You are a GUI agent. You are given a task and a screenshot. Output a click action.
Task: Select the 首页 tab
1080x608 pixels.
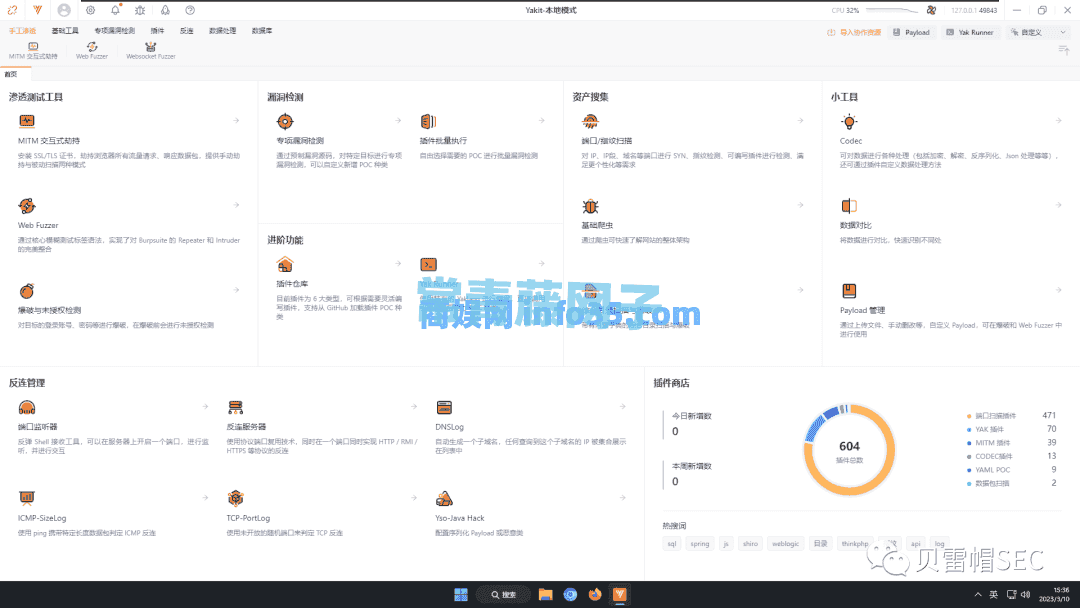pyautogui.click(x=11, y=74)
